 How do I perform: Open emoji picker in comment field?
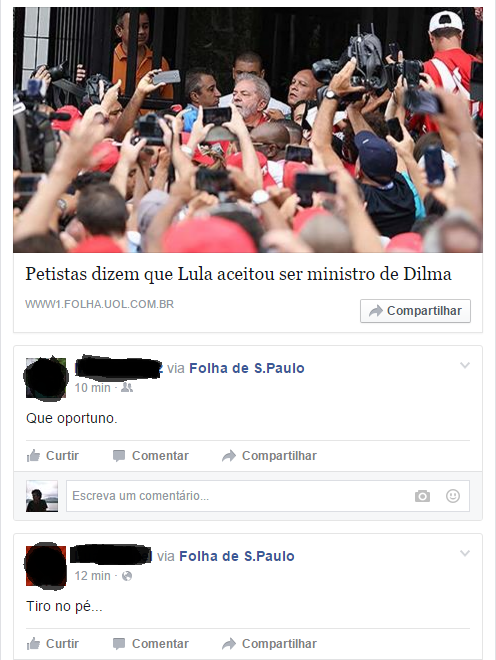(453, 496)
